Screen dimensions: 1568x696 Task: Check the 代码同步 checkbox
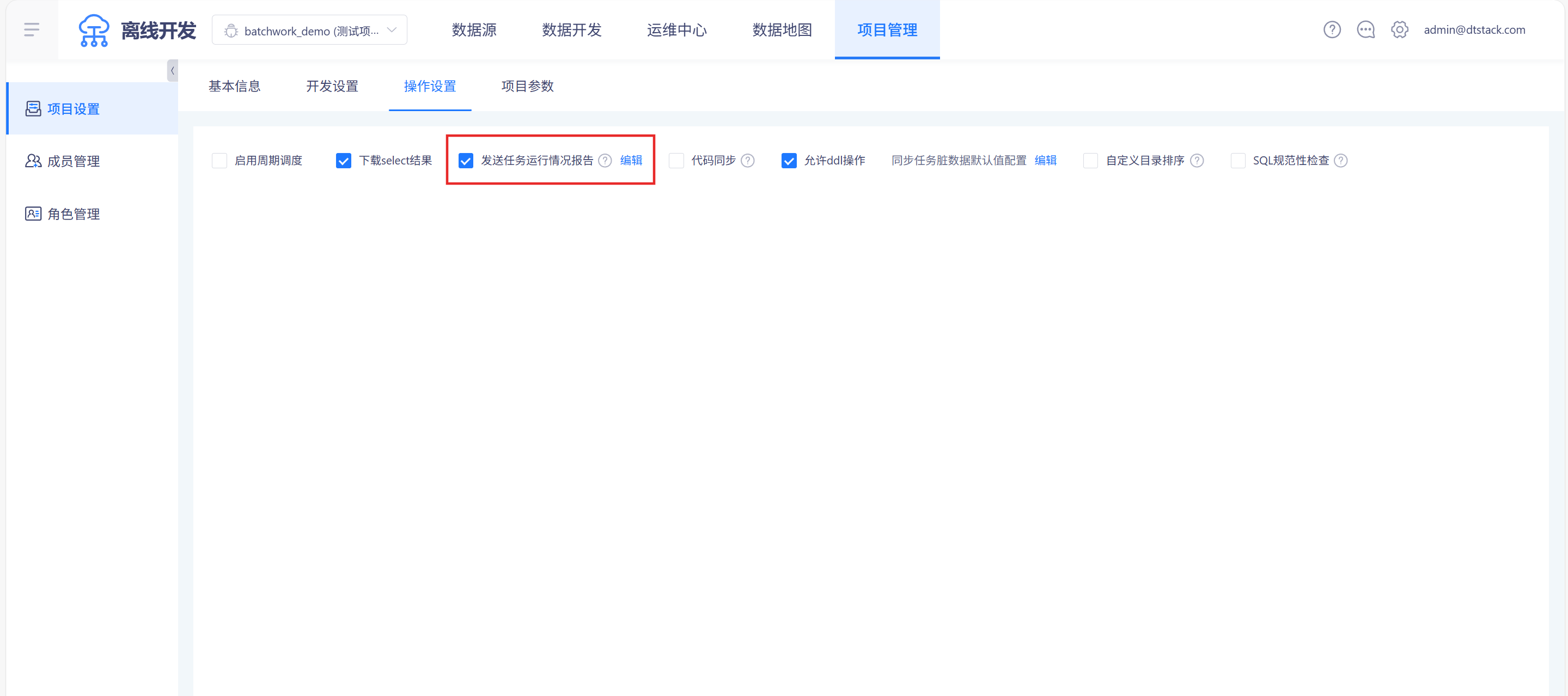coord(676,161)
